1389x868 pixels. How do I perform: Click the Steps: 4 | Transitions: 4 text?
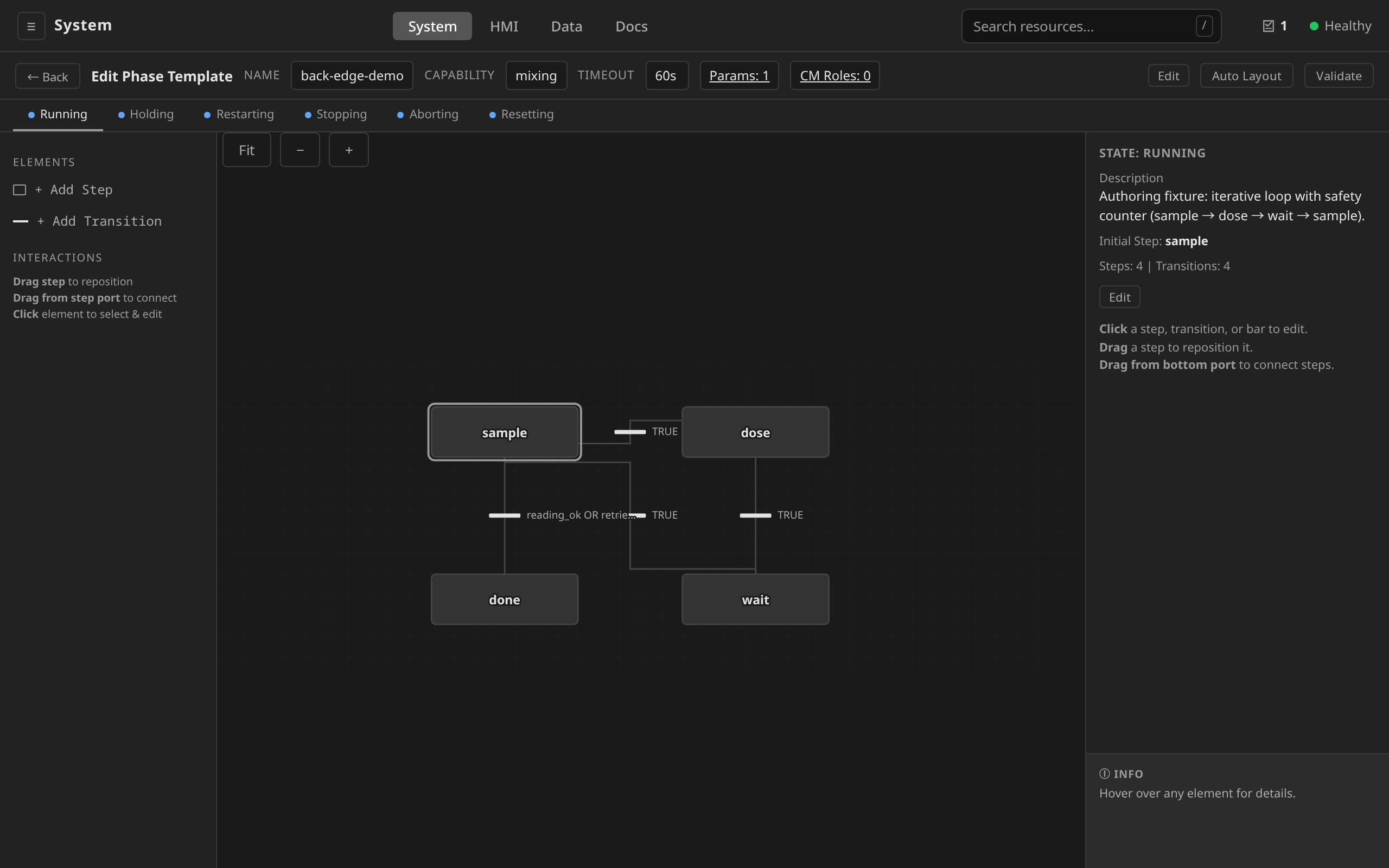pyautogui.click(x=1164, y=266)
